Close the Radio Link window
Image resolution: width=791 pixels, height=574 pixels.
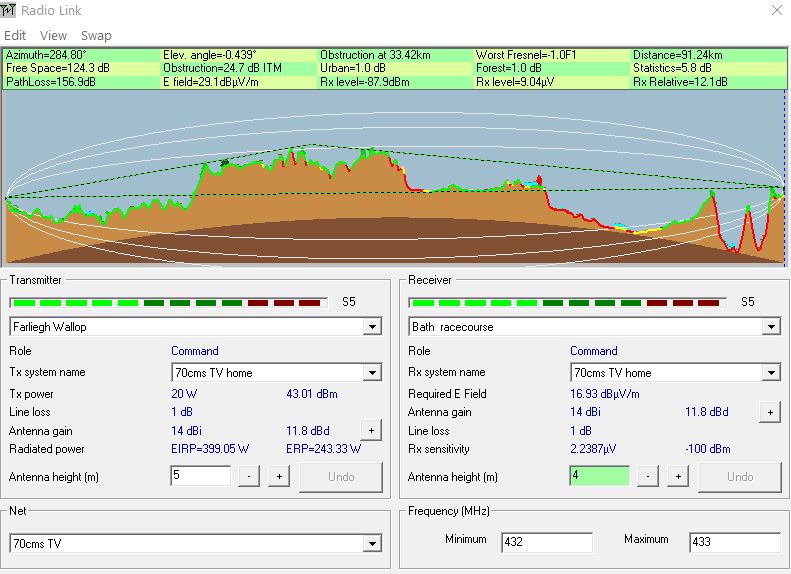(777, 10)
